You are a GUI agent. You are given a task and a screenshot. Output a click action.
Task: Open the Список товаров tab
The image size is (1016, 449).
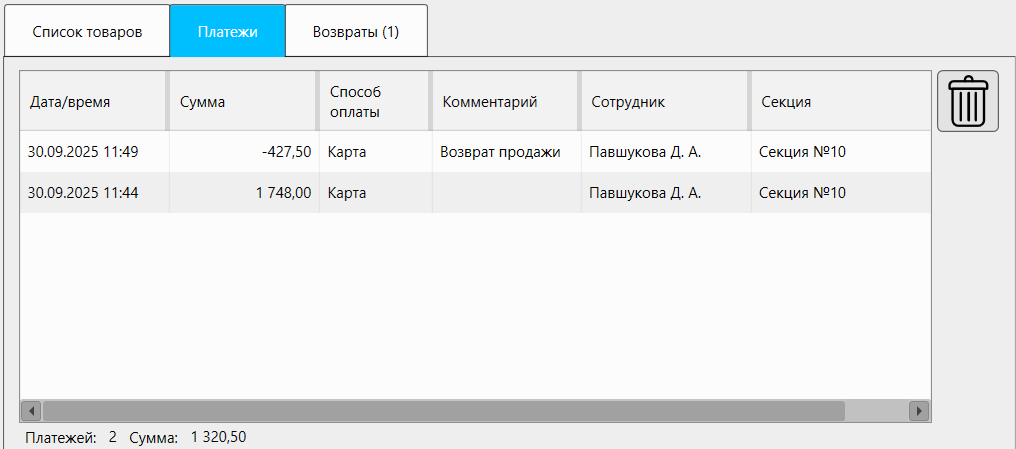click(87, 31)
